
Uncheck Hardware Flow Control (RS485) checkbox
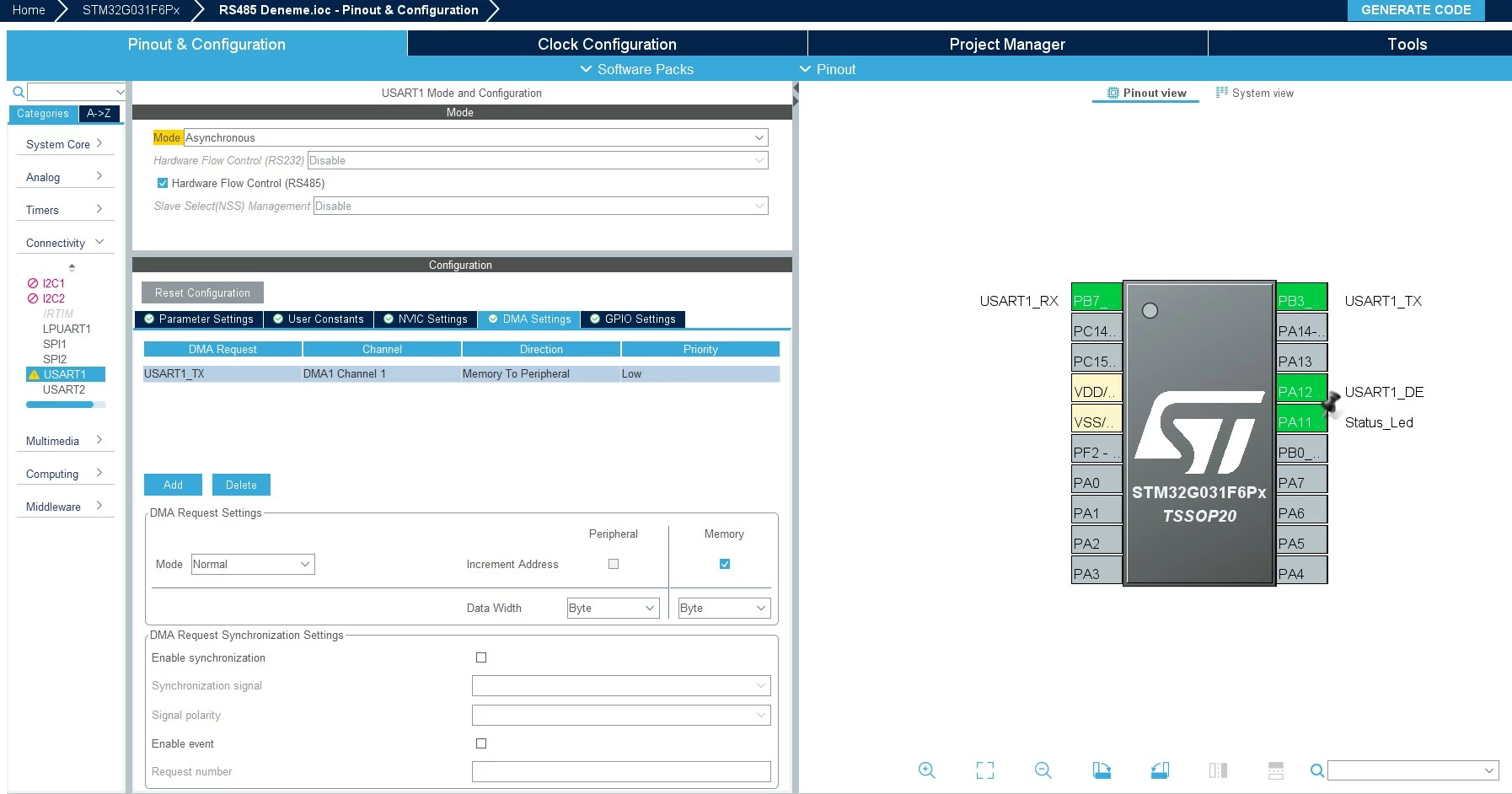[163, 183]
